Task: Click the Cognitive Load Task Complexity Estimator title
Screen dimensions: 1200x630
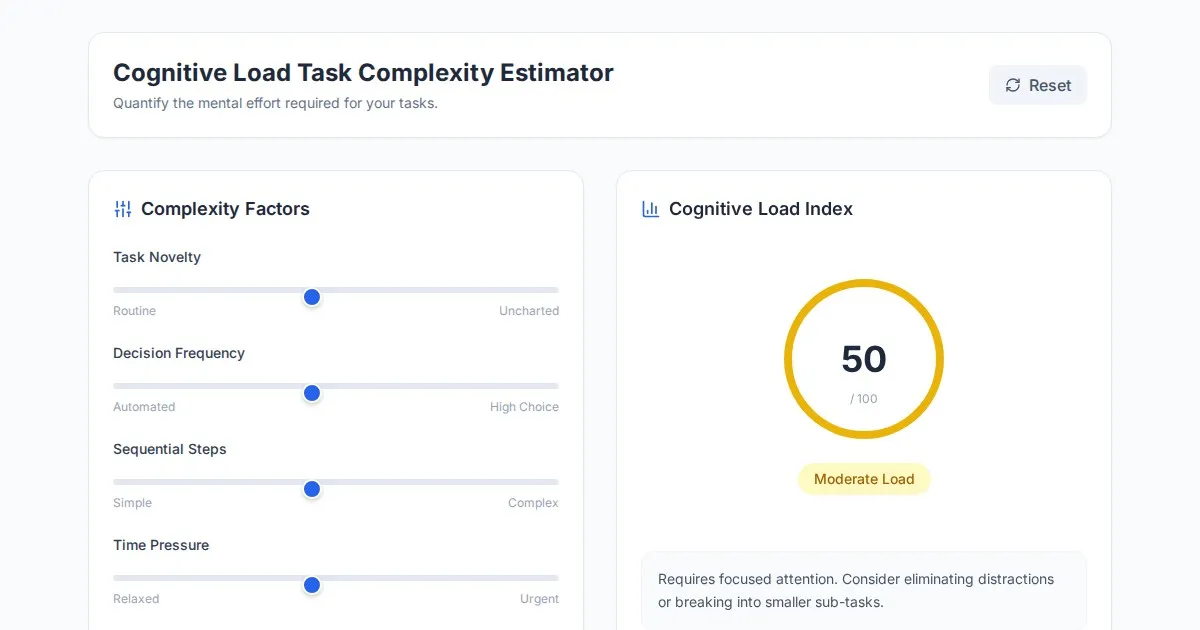Action: click(x=363, y=73)
